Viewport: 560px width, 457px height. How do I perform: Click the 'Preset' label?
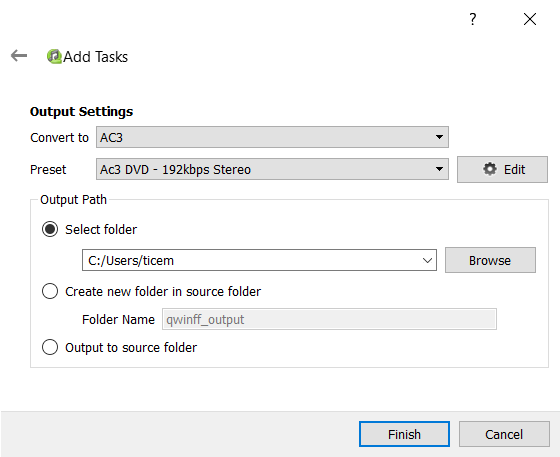pos(48,169)
